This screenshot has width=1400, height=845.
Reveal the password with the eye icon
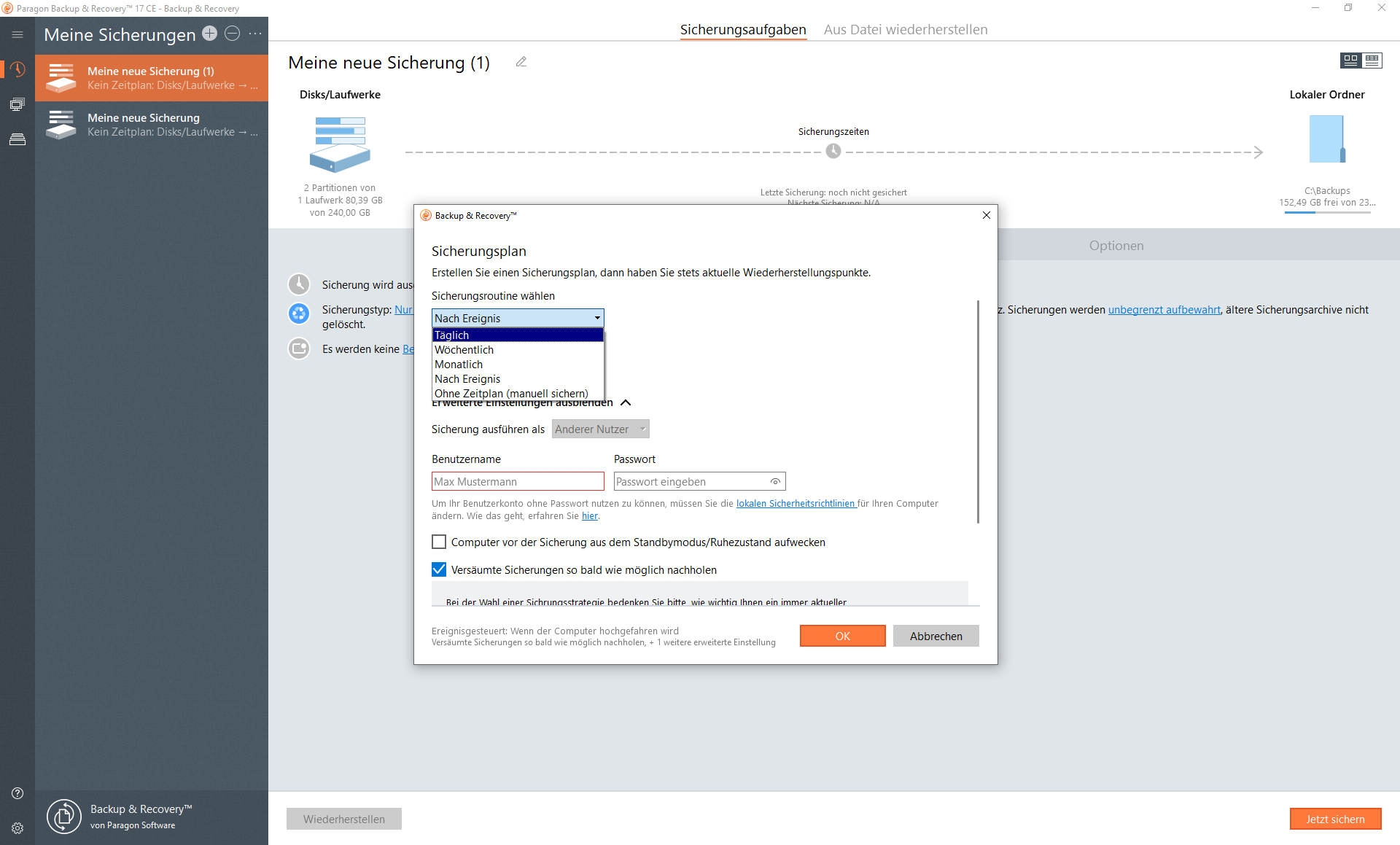(x=774, y=481)
